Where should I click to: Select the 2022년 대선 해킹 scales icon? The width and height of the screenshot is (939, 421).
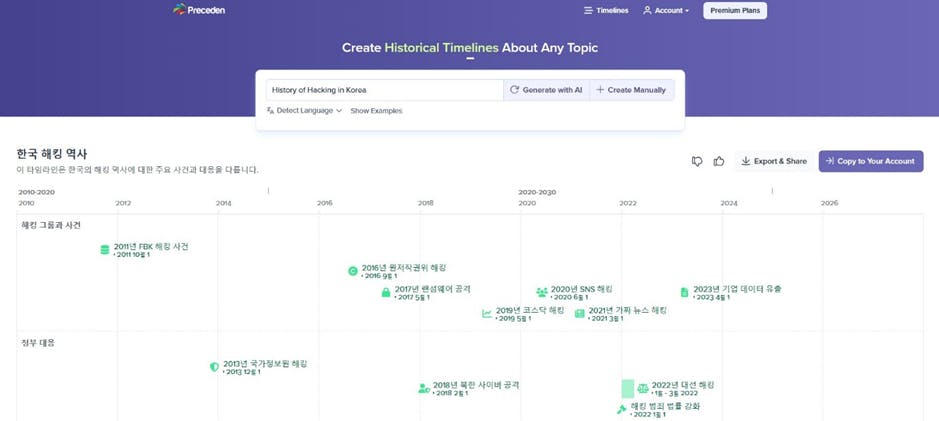643,388
